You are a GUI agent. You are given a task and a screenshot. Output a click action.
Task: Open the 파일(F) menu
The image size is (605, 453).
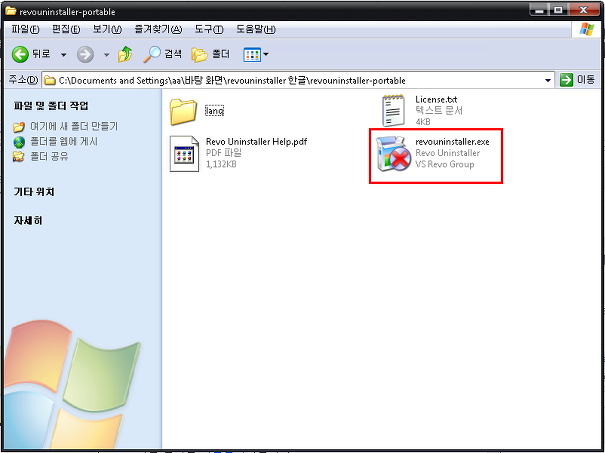tap(25, 29)
